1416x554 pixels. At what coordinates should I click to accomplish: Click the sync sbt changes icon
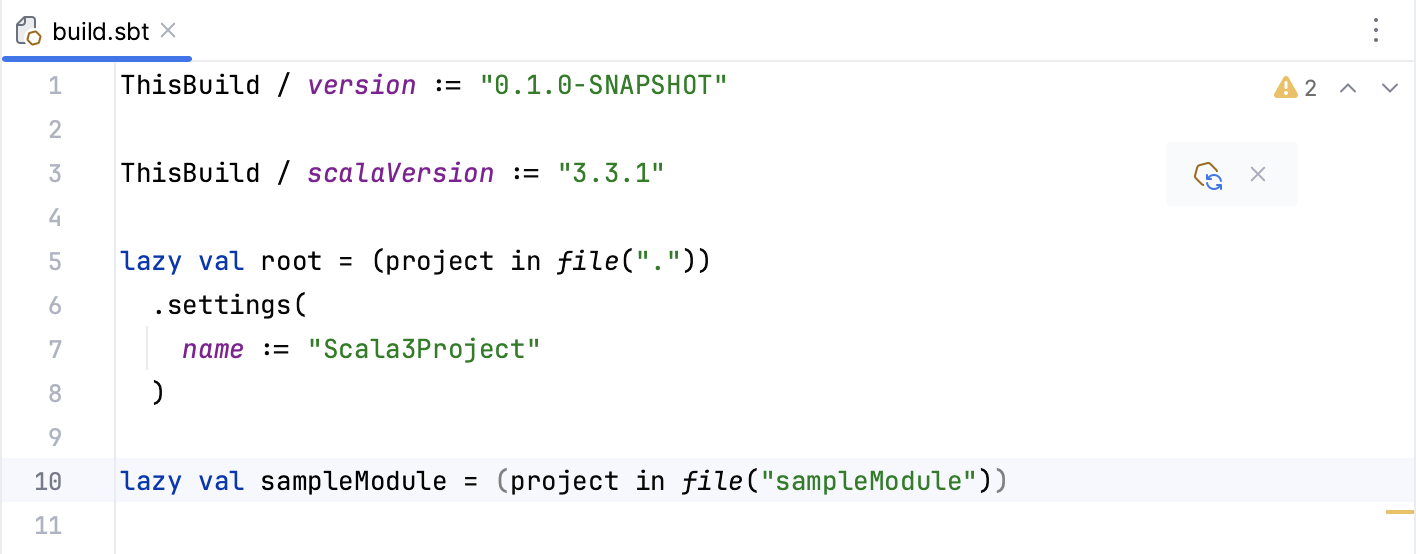tap(1209, 175)
